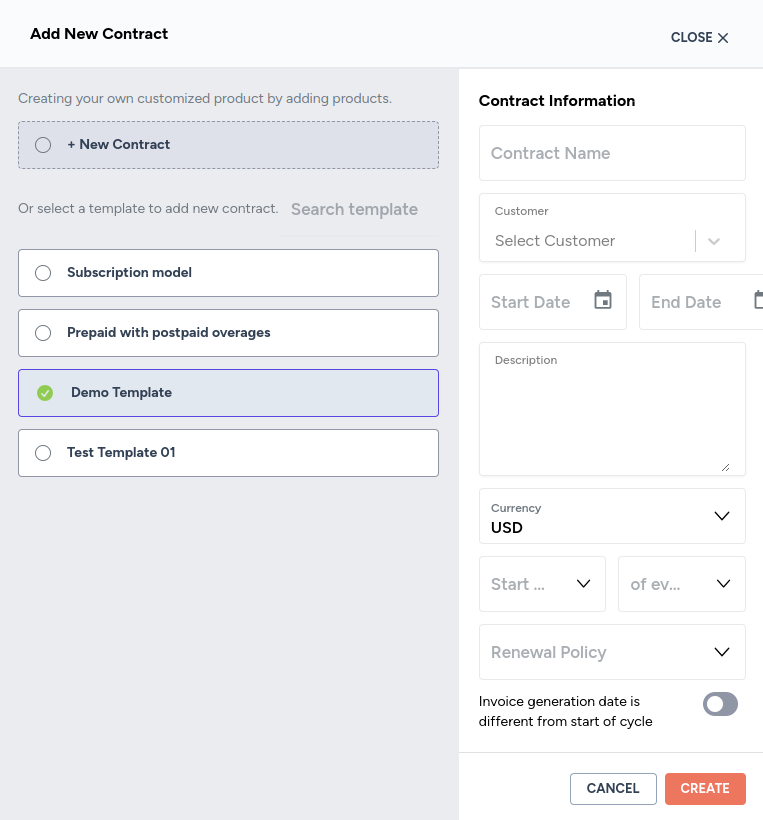Expand the billing cycle Start dropdown
763x820 pixels.
point(542,584)
